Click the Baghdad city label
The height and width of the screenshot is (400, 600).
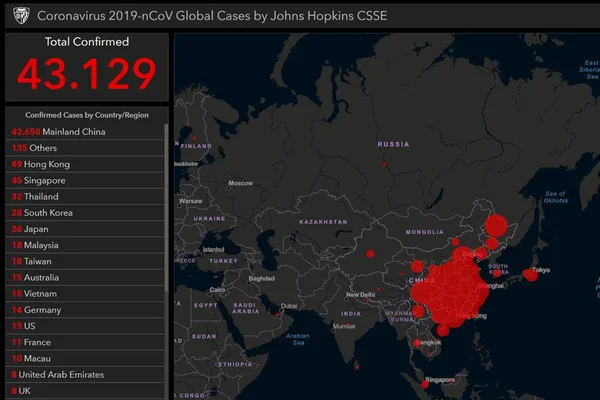[x=261, y=278]
